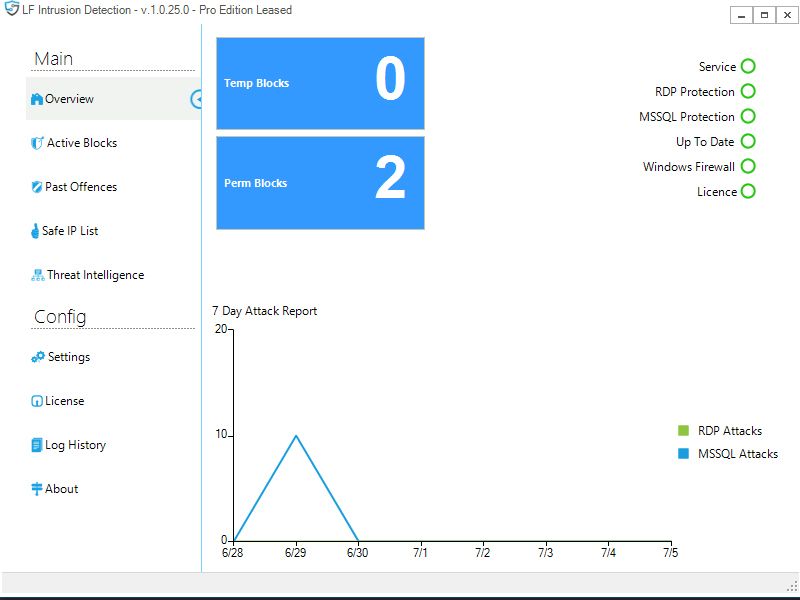The image size is (800, 600).
Task: Click the Safe IP List droplet icon
Action: [35, 231]
